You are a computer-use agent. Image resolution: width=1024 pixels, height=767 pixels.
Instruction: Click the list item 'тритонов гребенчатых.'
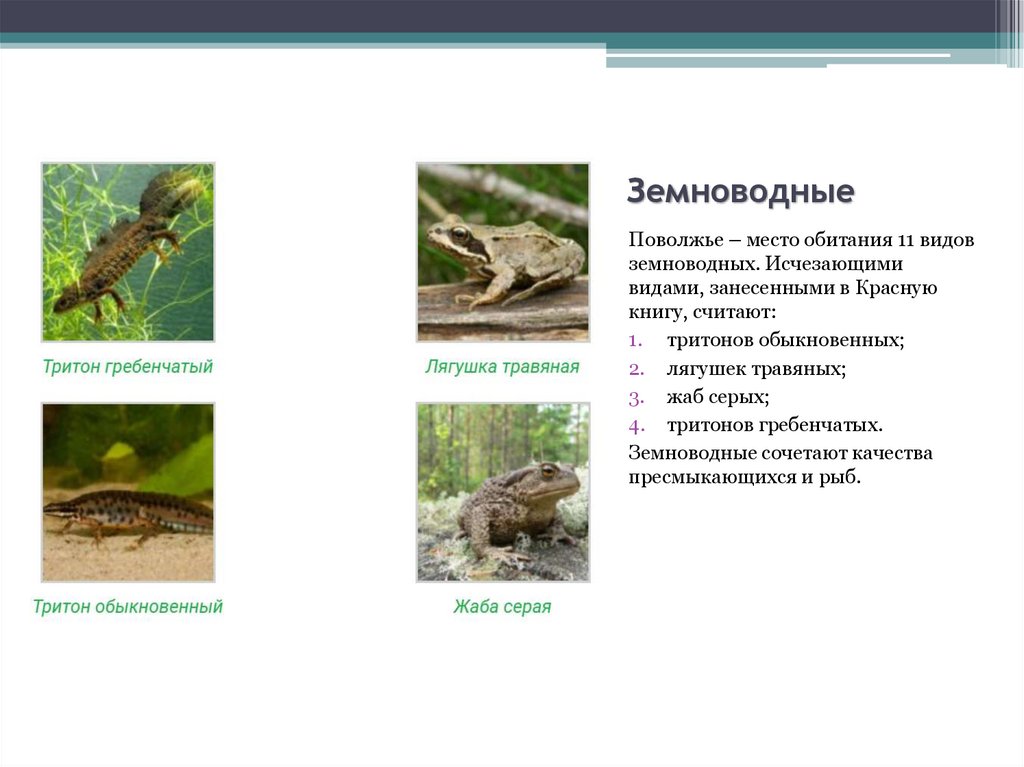pos(775,425)
